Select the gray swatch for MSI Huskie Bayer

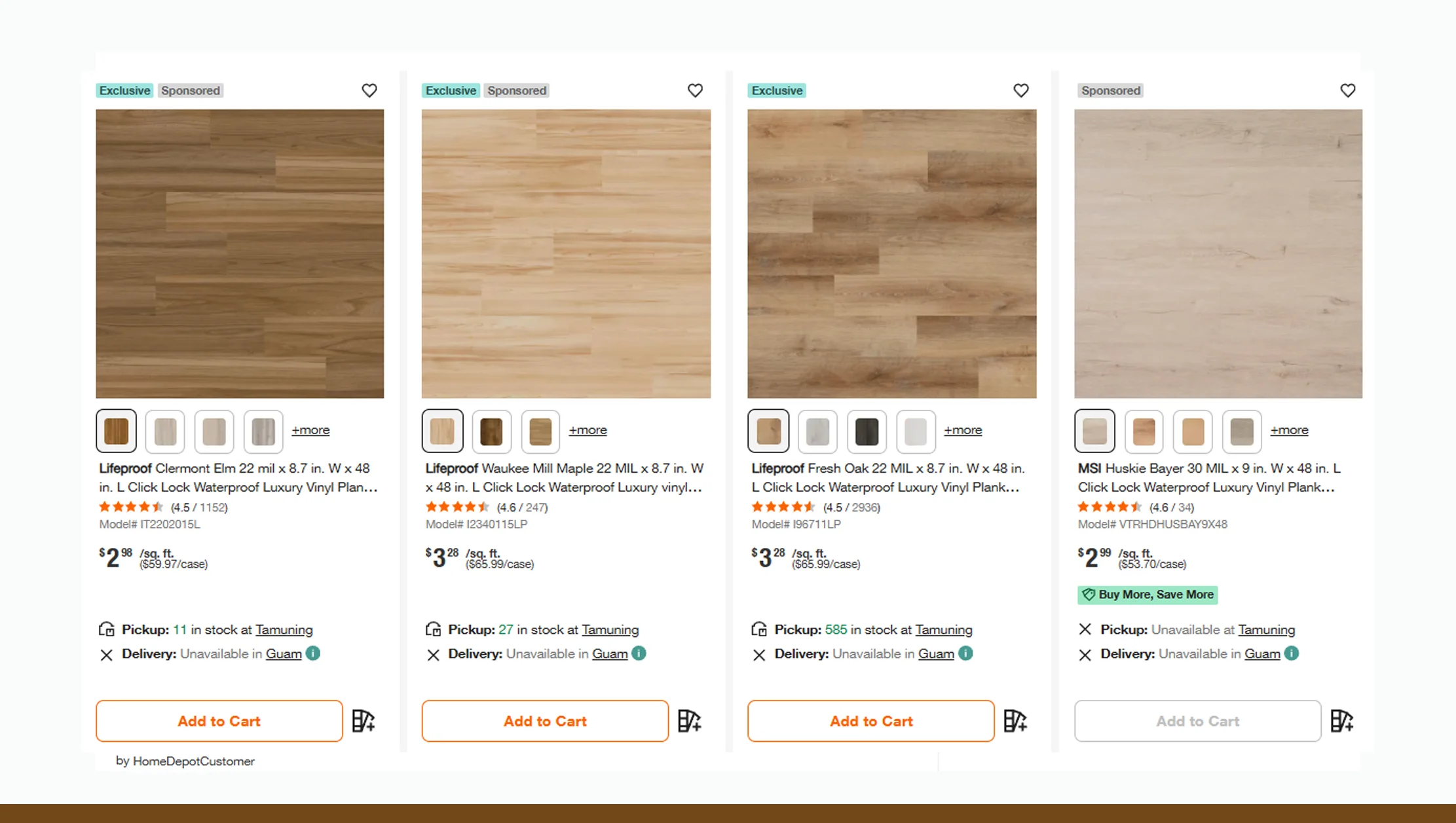(1241, 431)
